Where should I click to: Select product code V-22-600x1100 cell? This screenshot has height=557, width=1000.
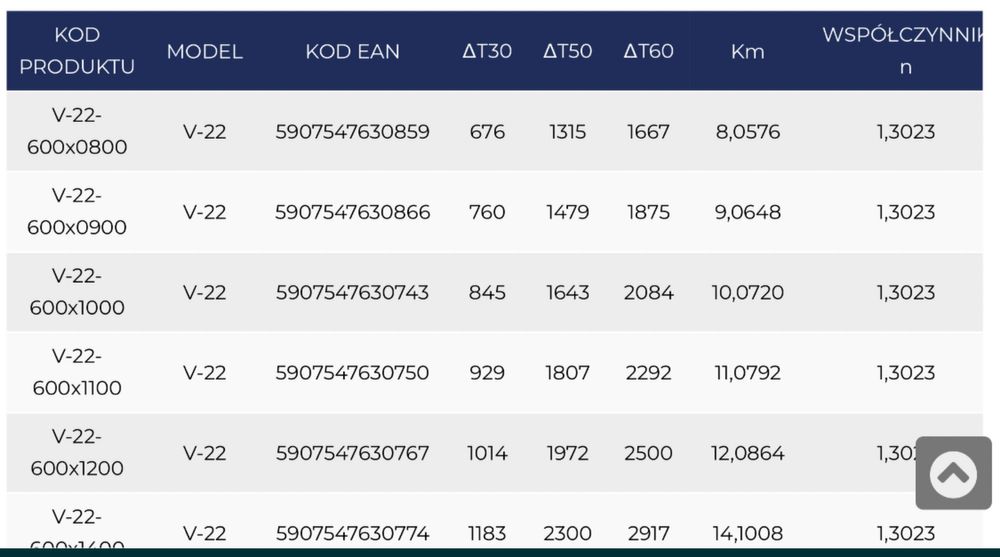pos(77,372)
